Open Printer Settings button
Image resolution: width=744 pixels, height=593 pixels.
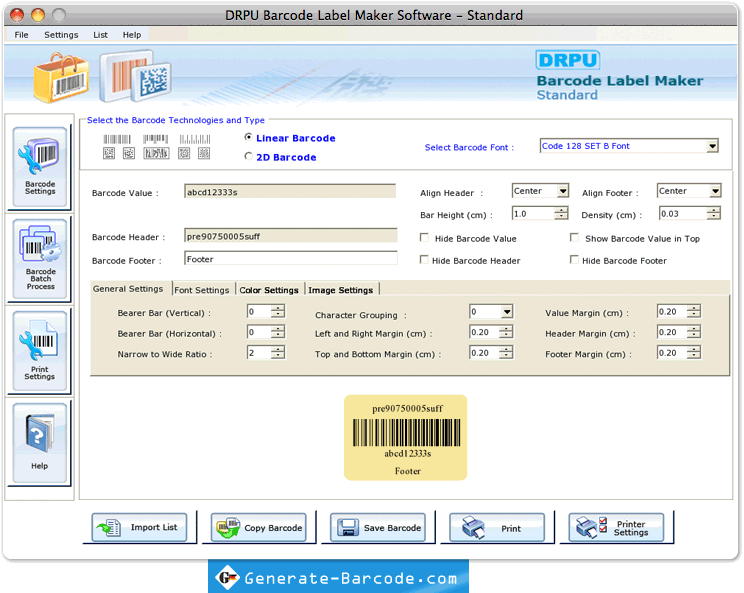click(616, 527)
